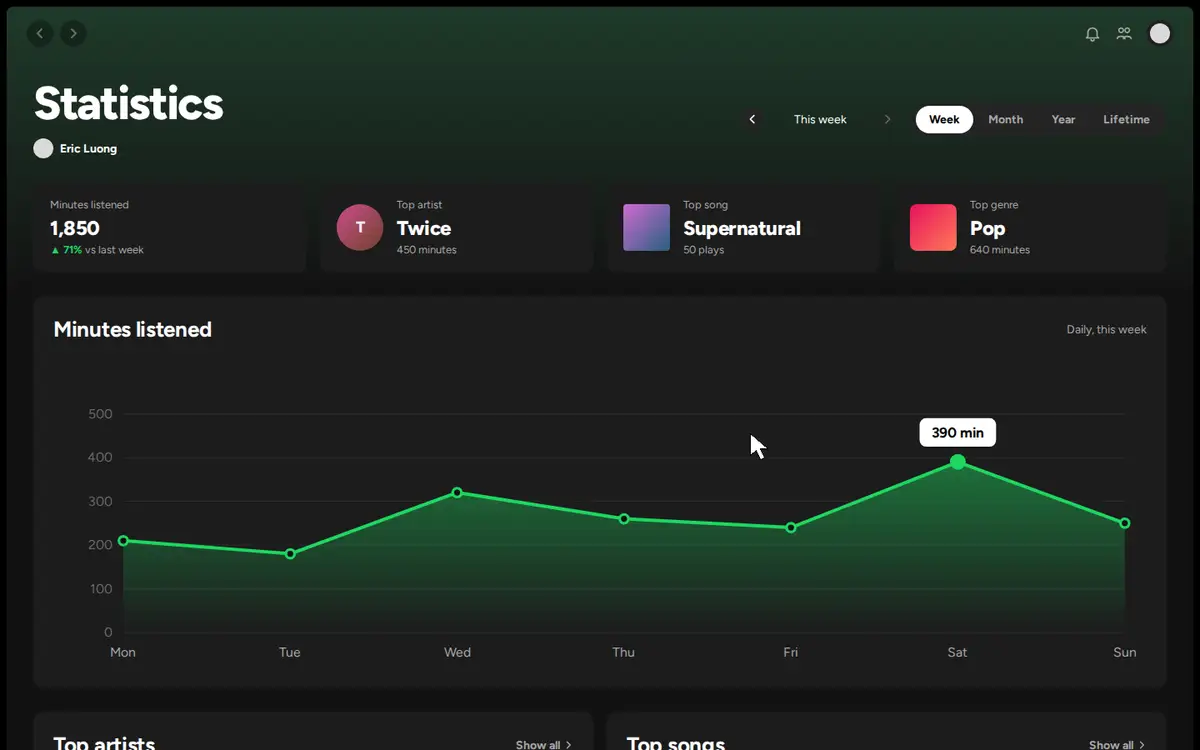Click the 390 min tooltip
Image resolution: width=1200 pixels, height=750 pixels.
coord(958,432)
